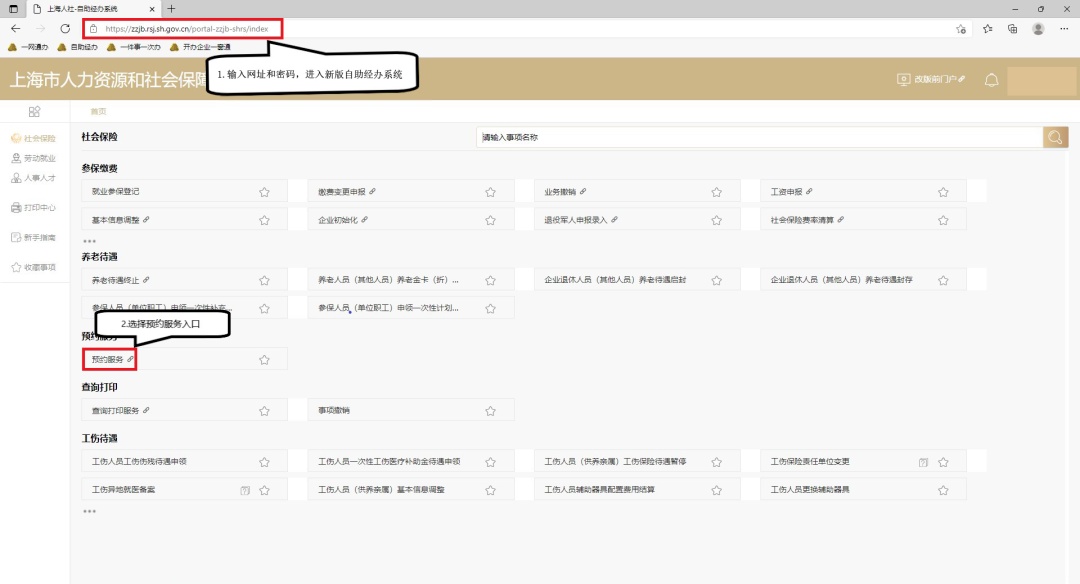Expand more 工伤待遇 items via ellipsis
This screenshot has width=1080, height=584.
(x=89, y=511)
